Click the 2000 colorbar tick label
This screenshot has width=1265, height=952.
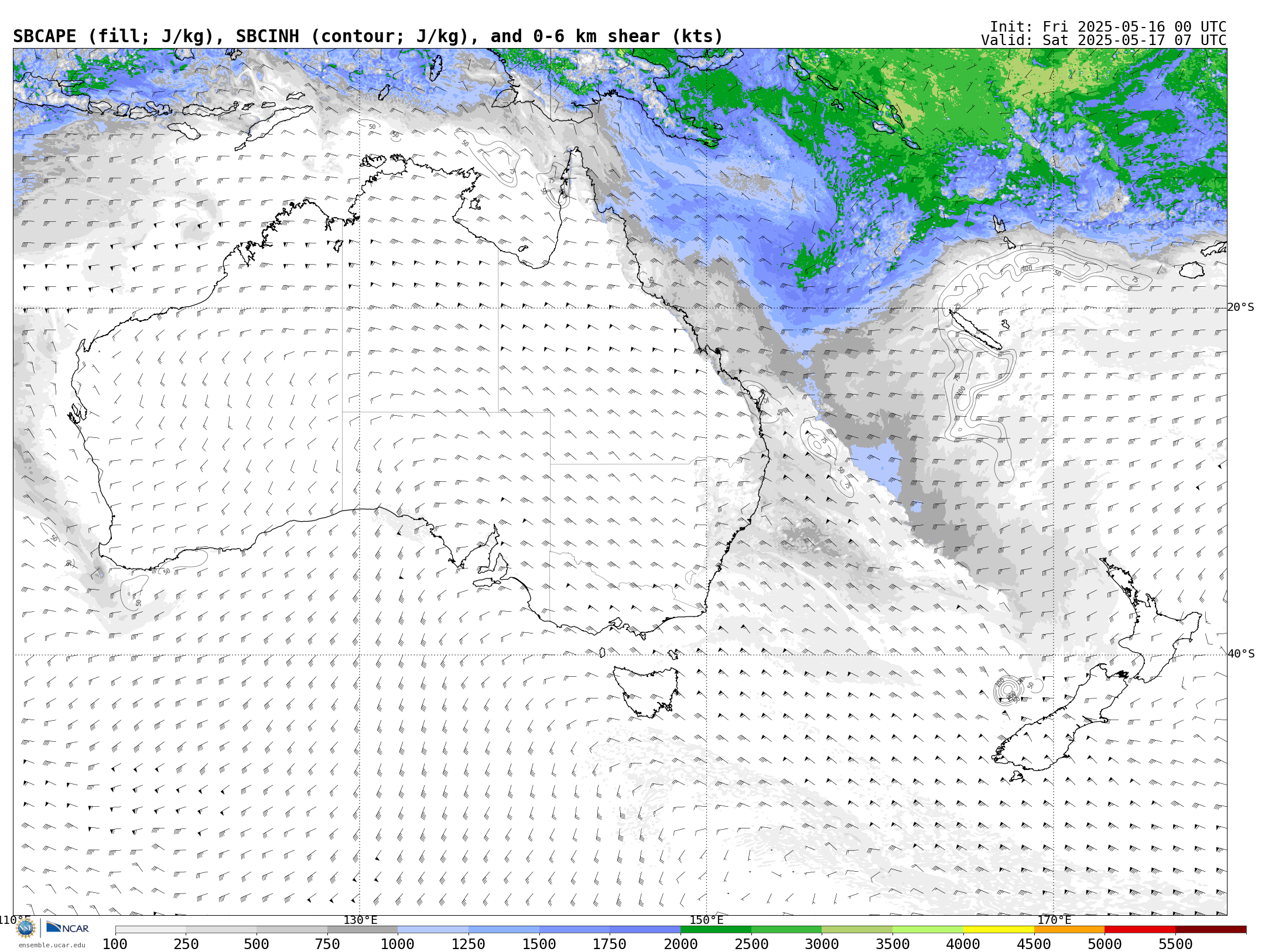click(x=681, y=944)
